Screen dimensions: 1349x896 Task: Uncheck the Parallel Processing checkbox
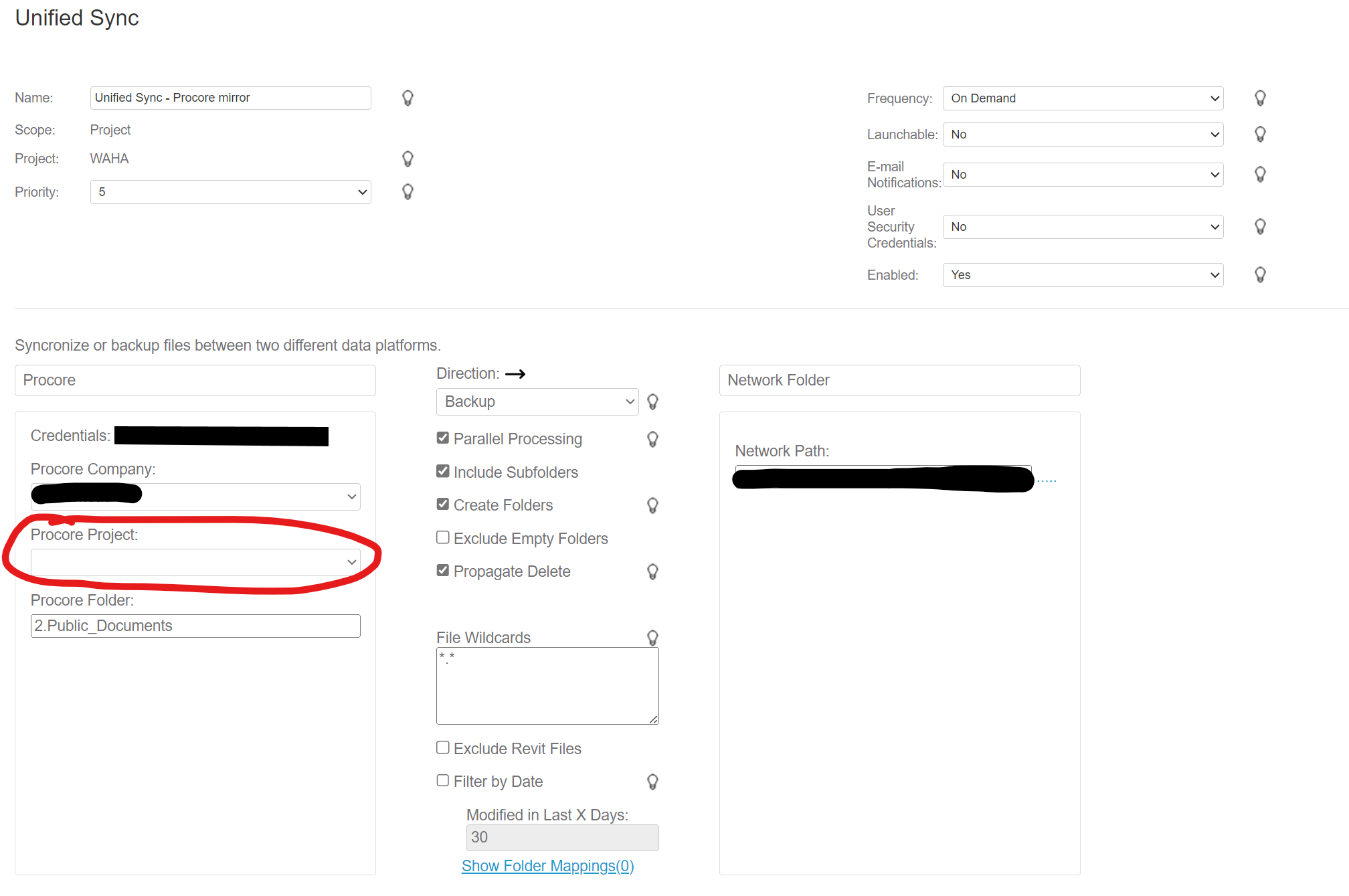[x=442, y=438]
